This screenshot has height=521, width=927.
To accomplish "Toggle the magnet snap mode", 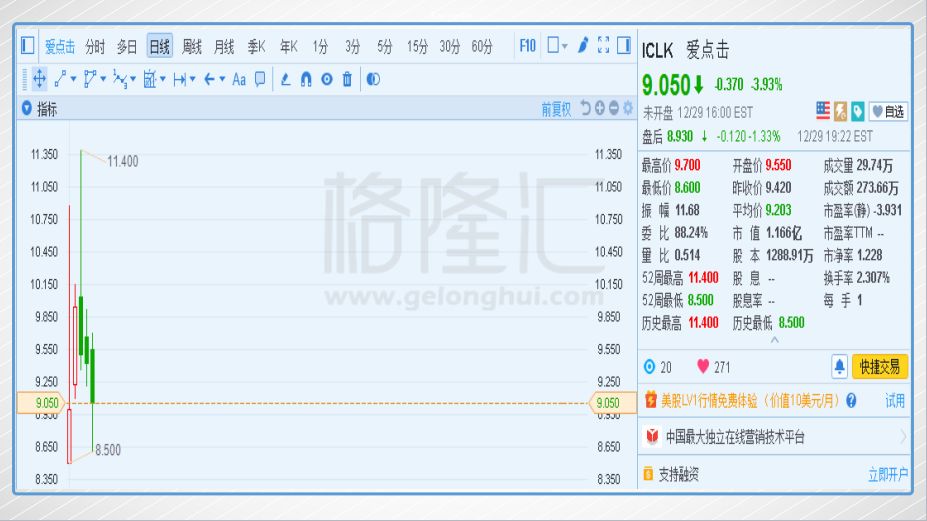I will (x=306, y=79).
